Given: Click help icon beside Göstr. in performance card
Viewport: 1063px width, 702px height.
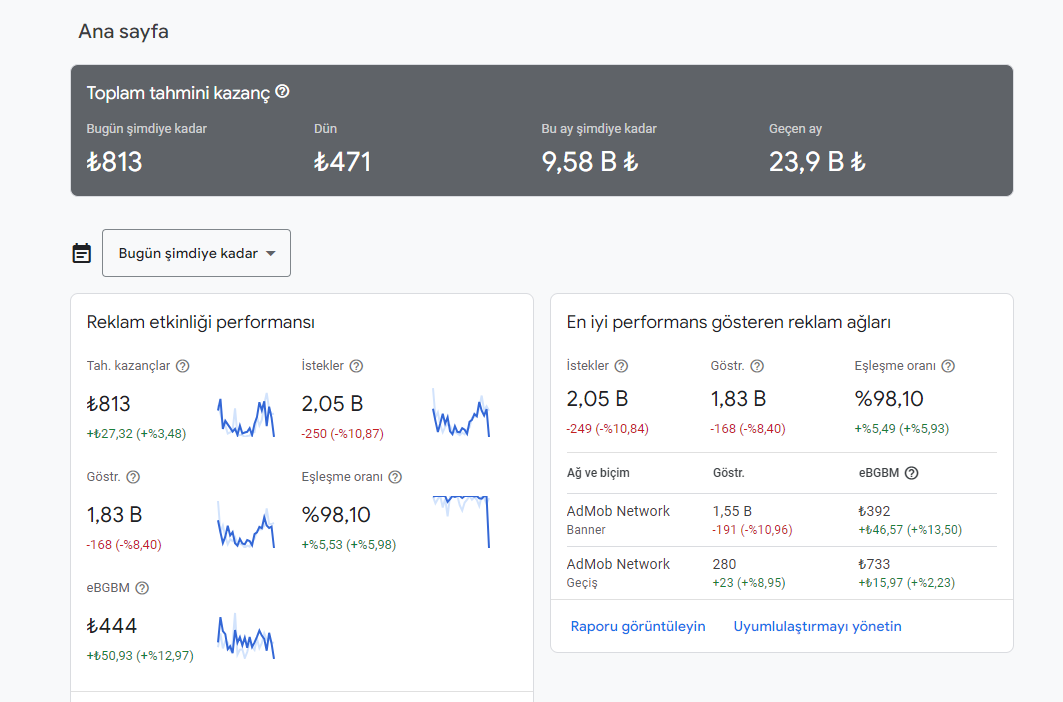Looking at the screenshot, I should click(x=133, y=477).
